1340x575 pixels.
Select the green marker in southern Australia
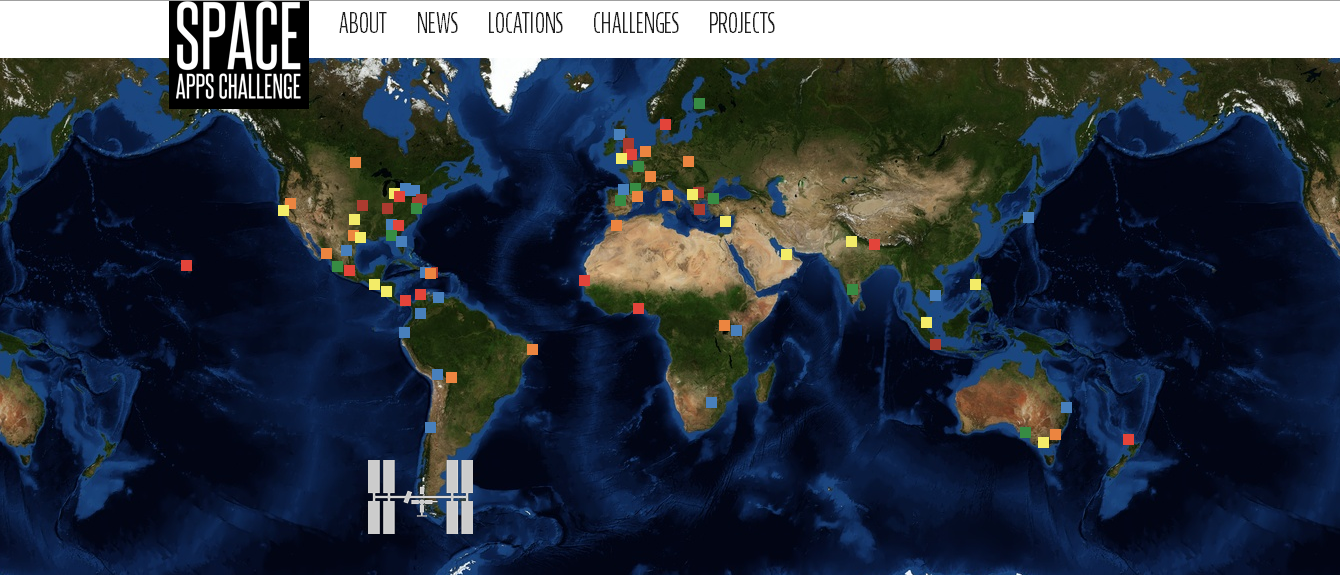point(1025,432)
